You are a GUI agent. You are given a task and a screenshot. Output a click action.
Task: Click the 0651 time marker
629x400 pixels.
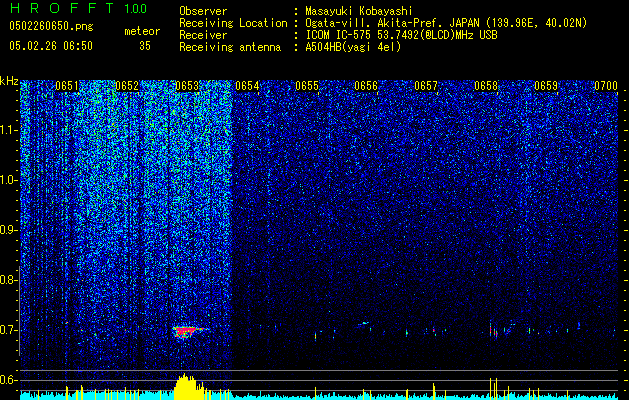click(67, 86)
